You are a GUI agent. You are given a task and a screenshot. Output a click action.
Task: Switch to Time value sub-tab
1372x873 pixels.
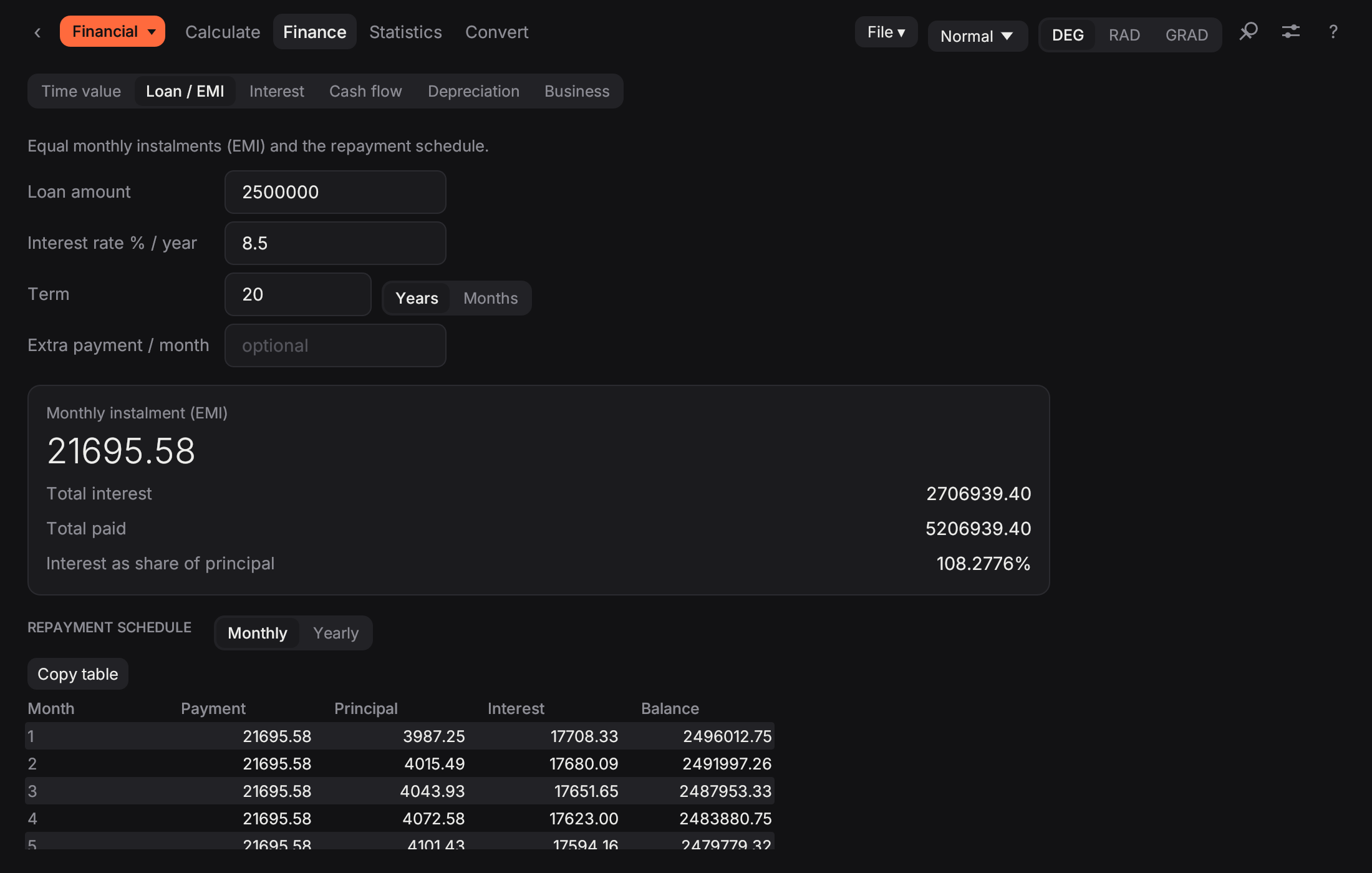81,91
